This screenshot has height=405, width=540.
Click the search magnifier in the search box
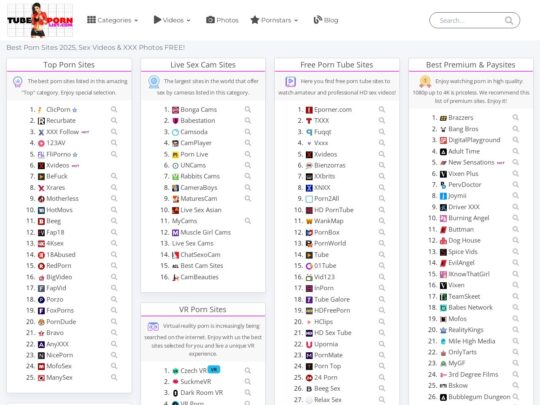pyautogui.click(x=509, y=20)
